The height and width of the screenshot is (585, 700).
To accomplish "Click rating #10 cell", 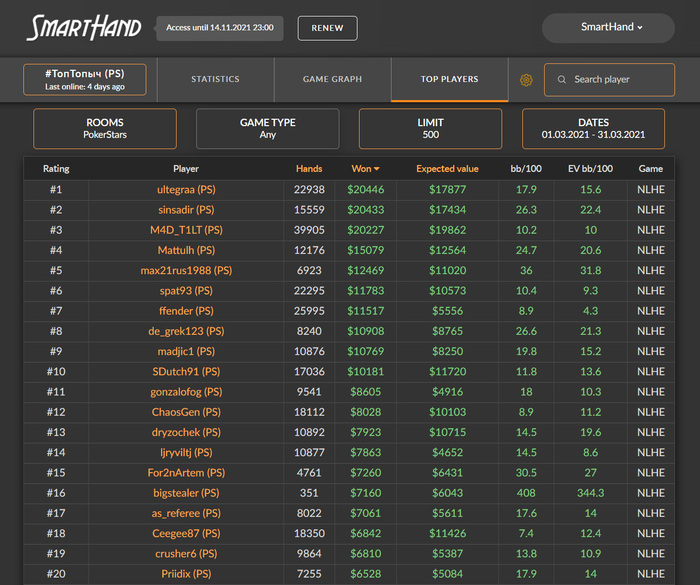I will [x=56, y=372].
